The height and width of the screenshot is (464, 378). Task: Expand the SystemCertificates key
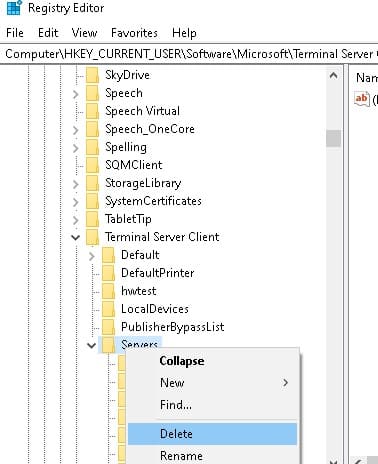(x=76, y=202)
